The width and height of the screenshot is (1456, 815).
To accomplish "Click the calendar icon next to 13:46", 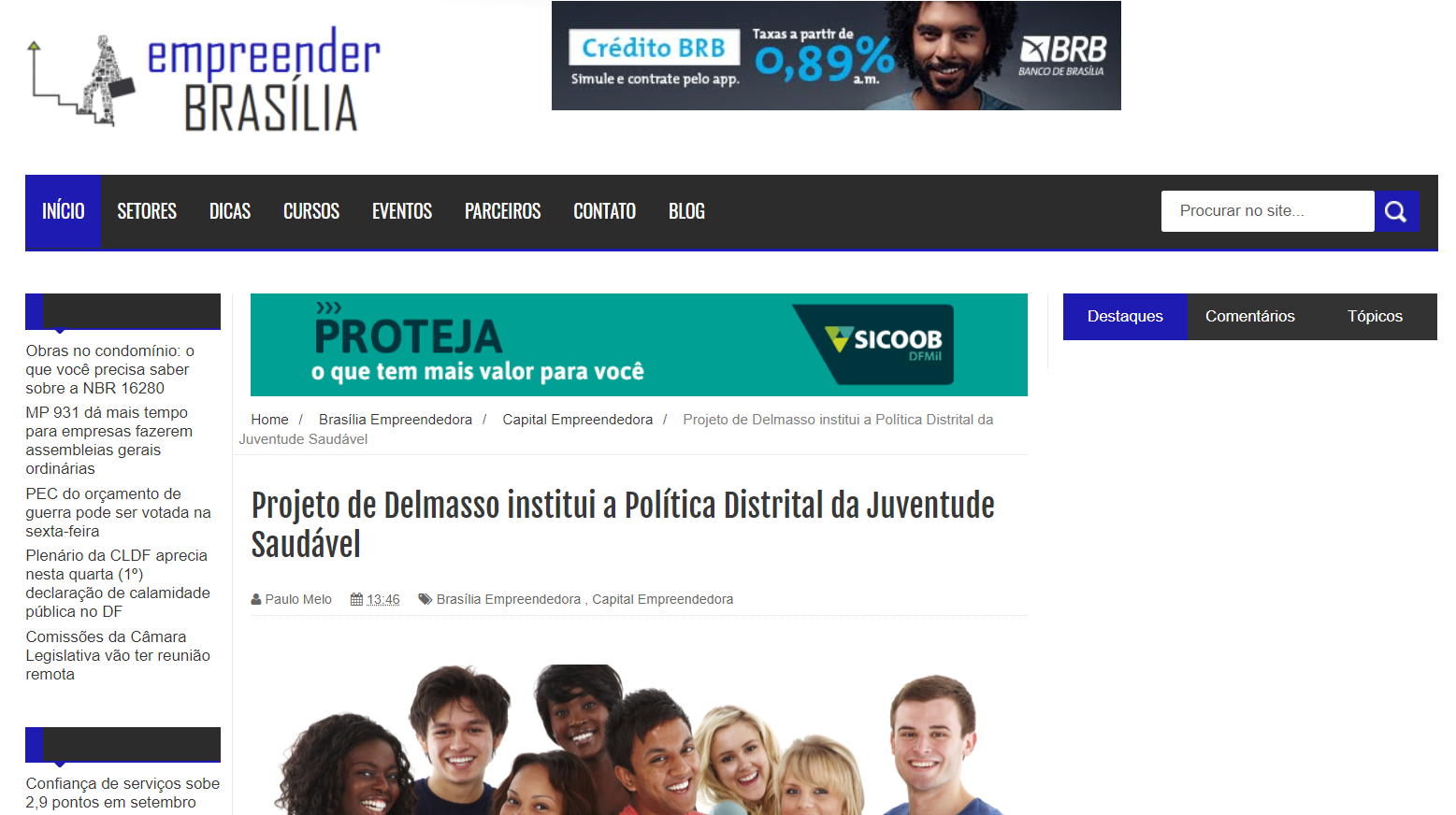I will point(356,600).
